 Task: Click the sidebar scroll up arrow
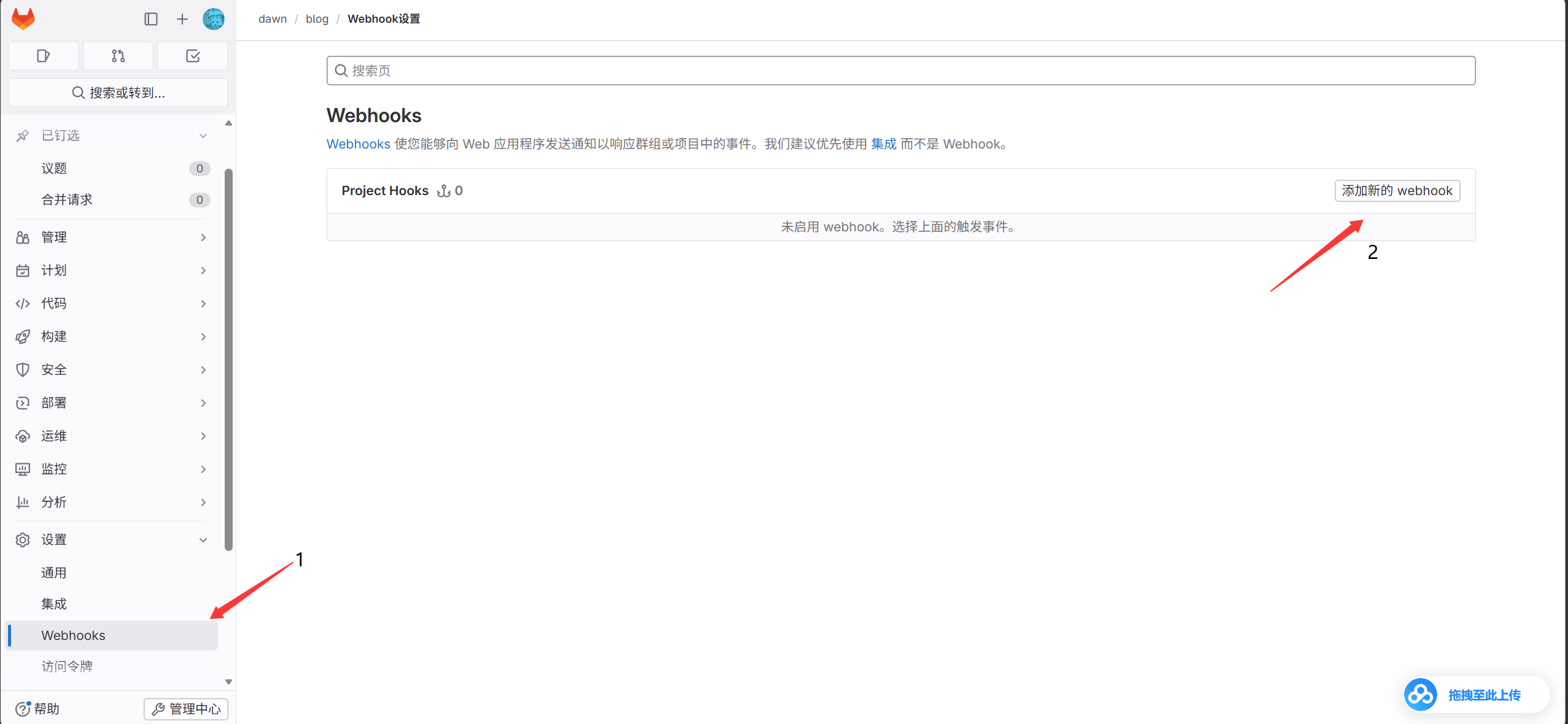tap(228, 123)
